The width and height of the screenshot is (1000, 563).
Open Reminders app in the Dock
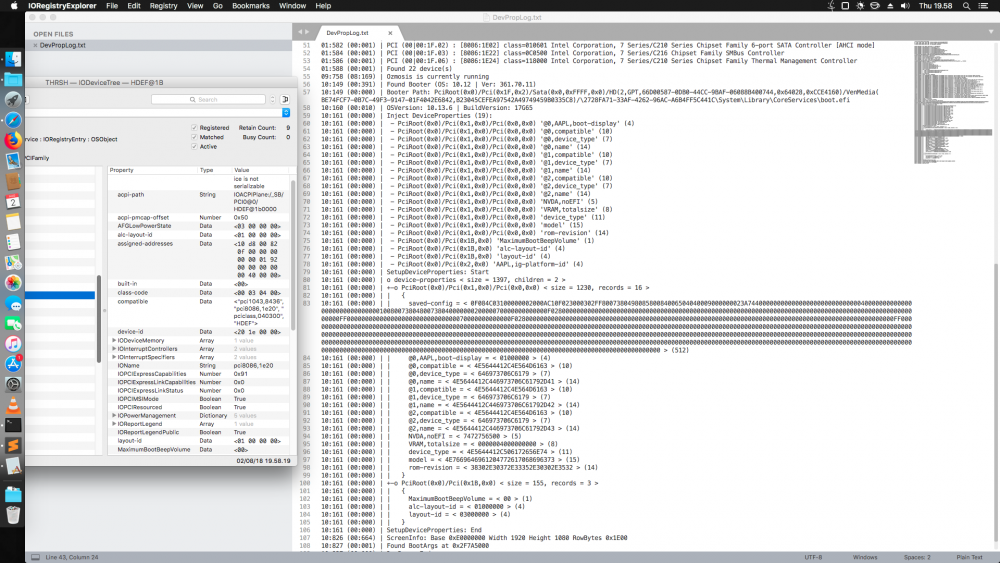click(13, 242)
